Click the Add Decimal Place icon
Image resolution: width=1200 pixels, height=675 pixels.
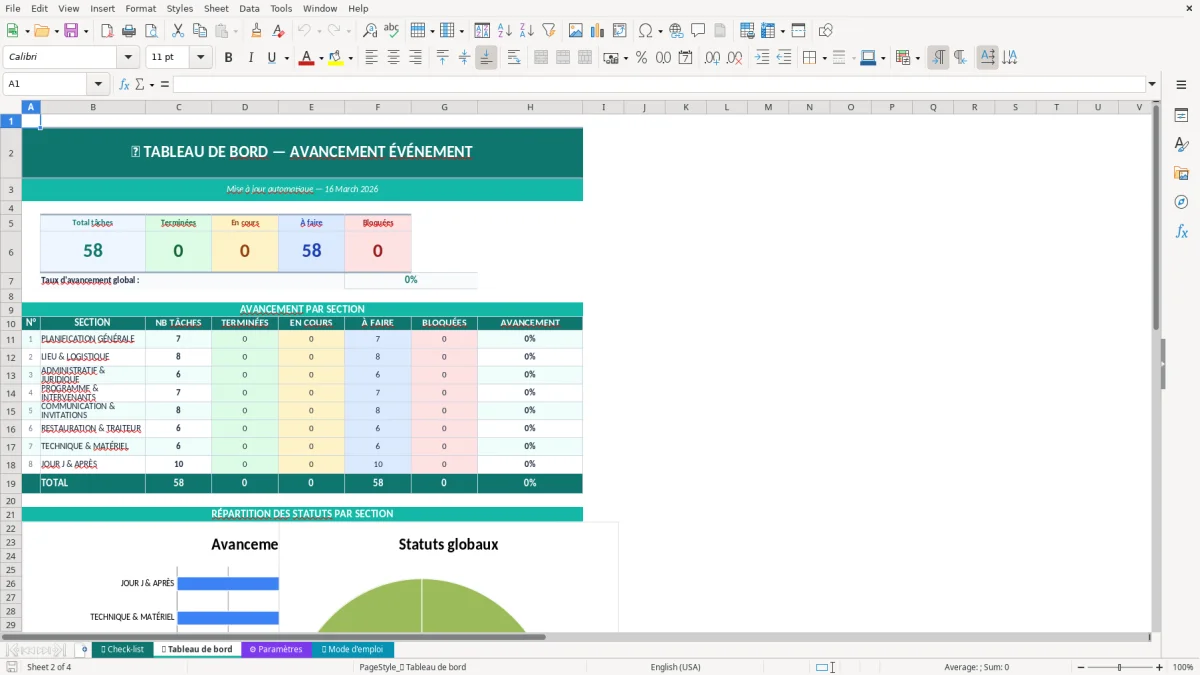pos(713,58)
